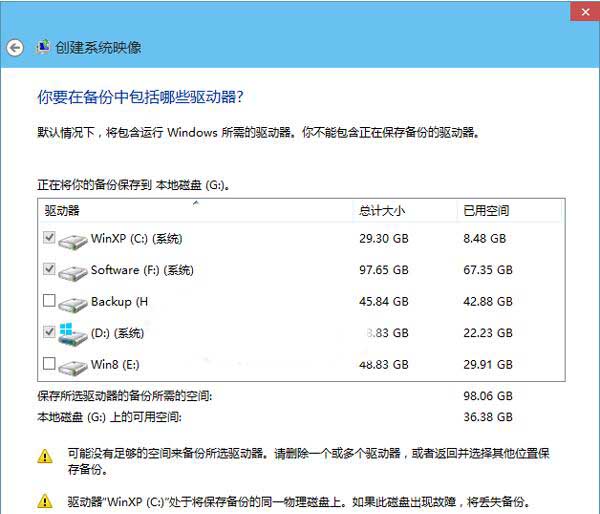Screen dimensions: 600x514
Task: Click the 42.88 GB used space value
Action: tap(488, 302)
